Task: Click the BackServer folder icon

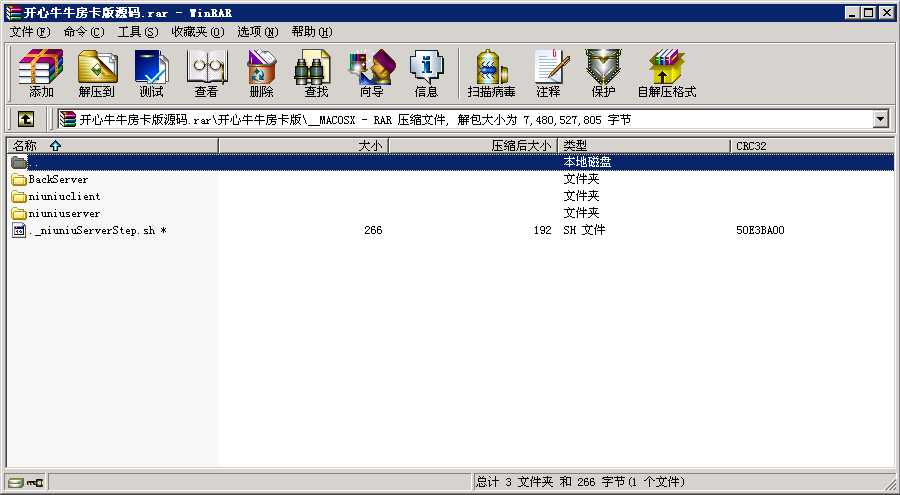Action: click(19, 180)
